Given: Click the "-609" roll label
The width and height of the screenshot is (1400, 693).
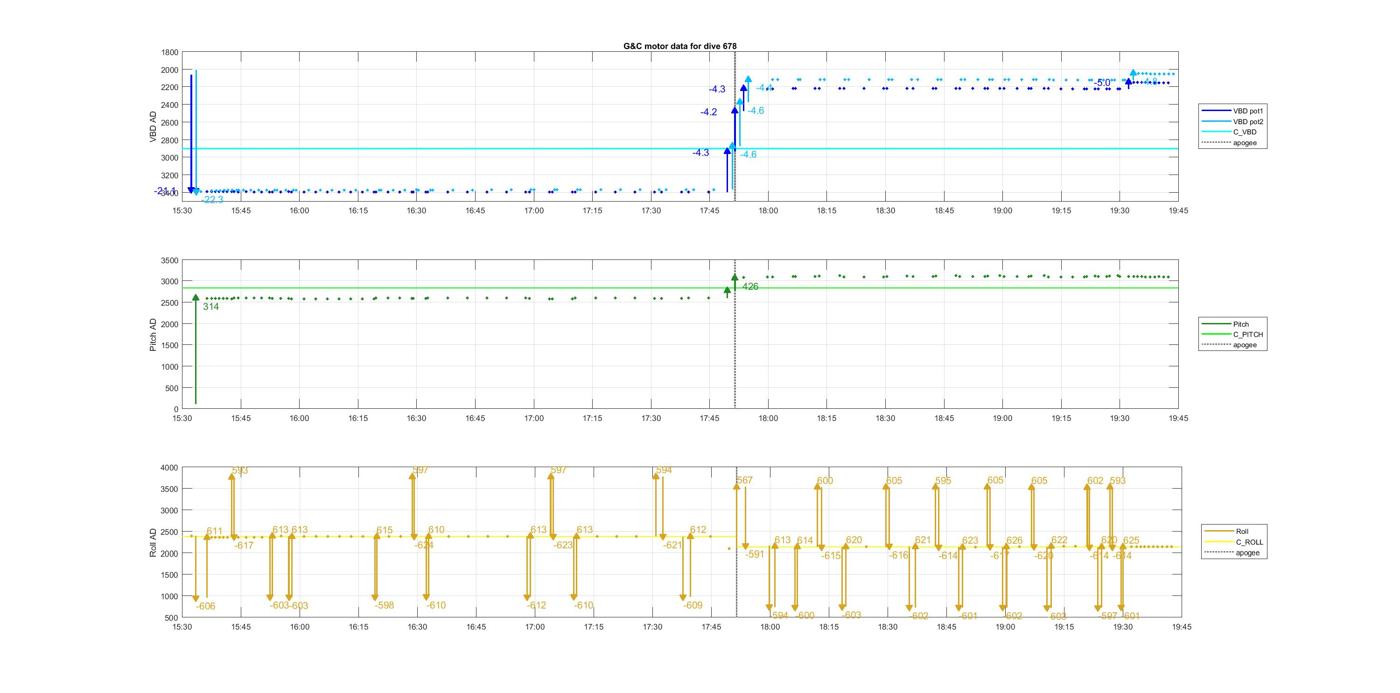Looking at the screenshot, I should pyautogui.click(x=693, y=605).
